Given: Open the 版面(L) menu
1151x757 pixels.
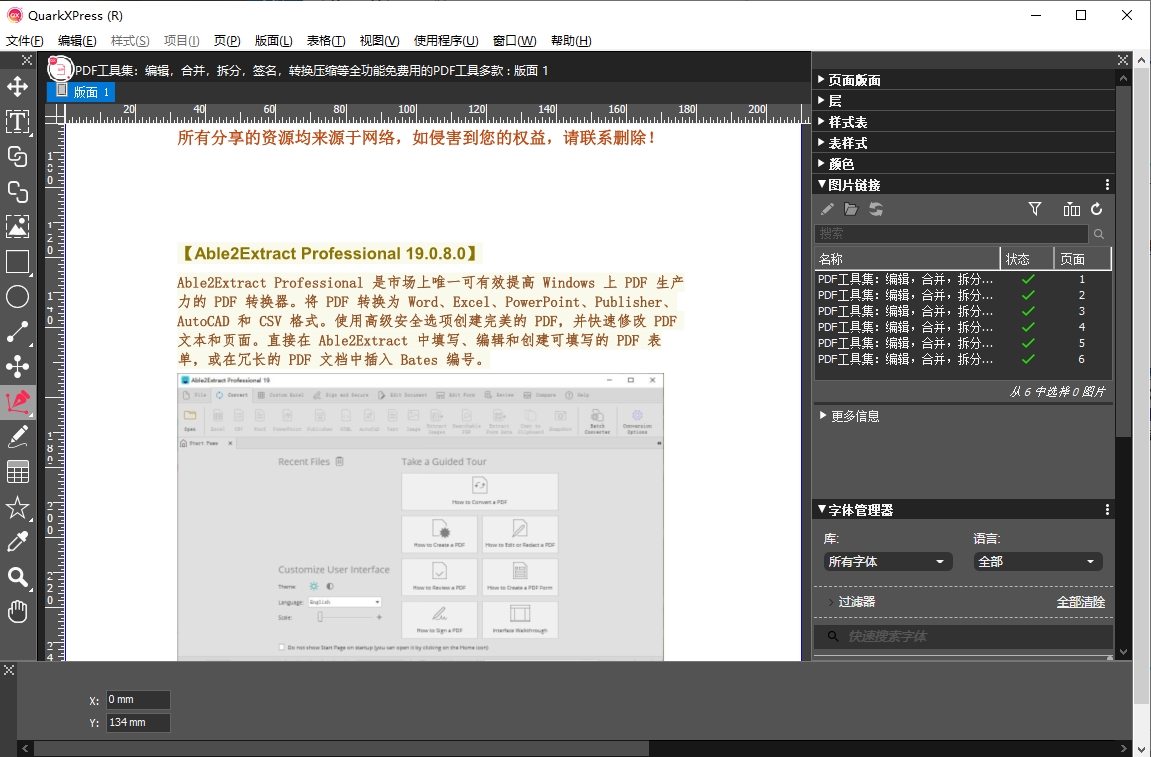Looking at the screenshot, I should pyautogui.click(x=274, y=40).
